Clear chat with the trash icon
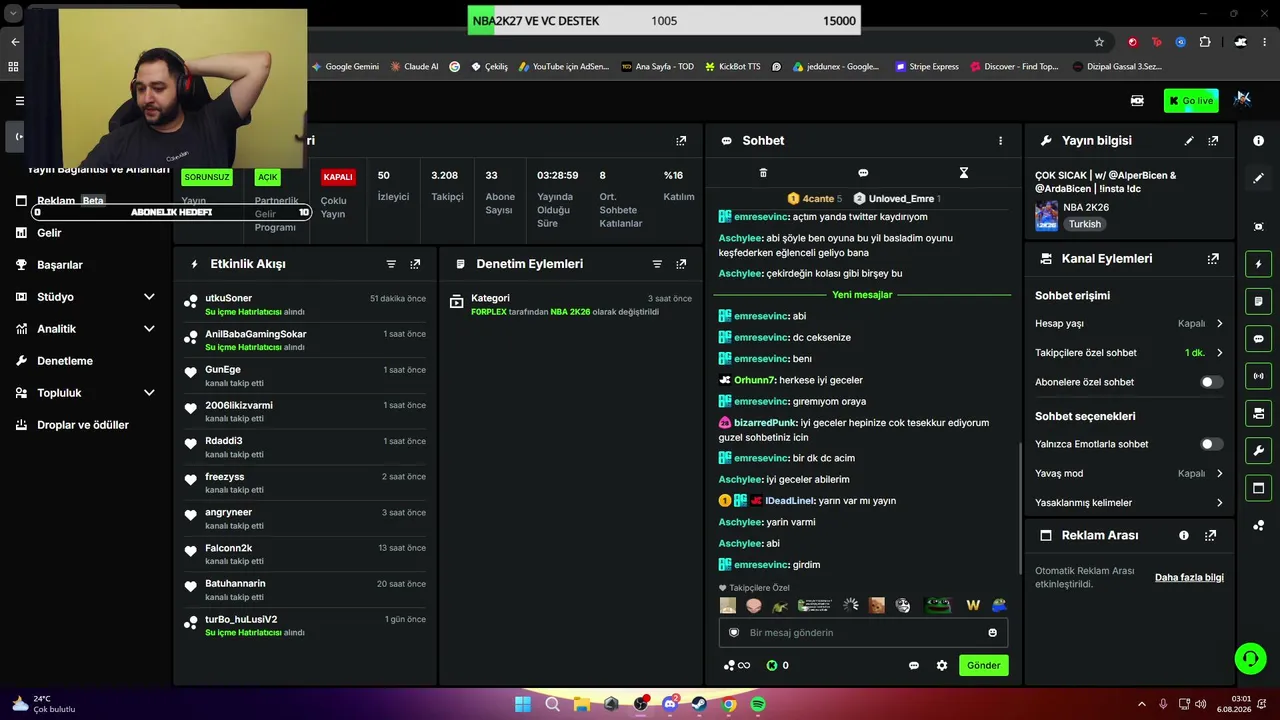 (763, 173)
